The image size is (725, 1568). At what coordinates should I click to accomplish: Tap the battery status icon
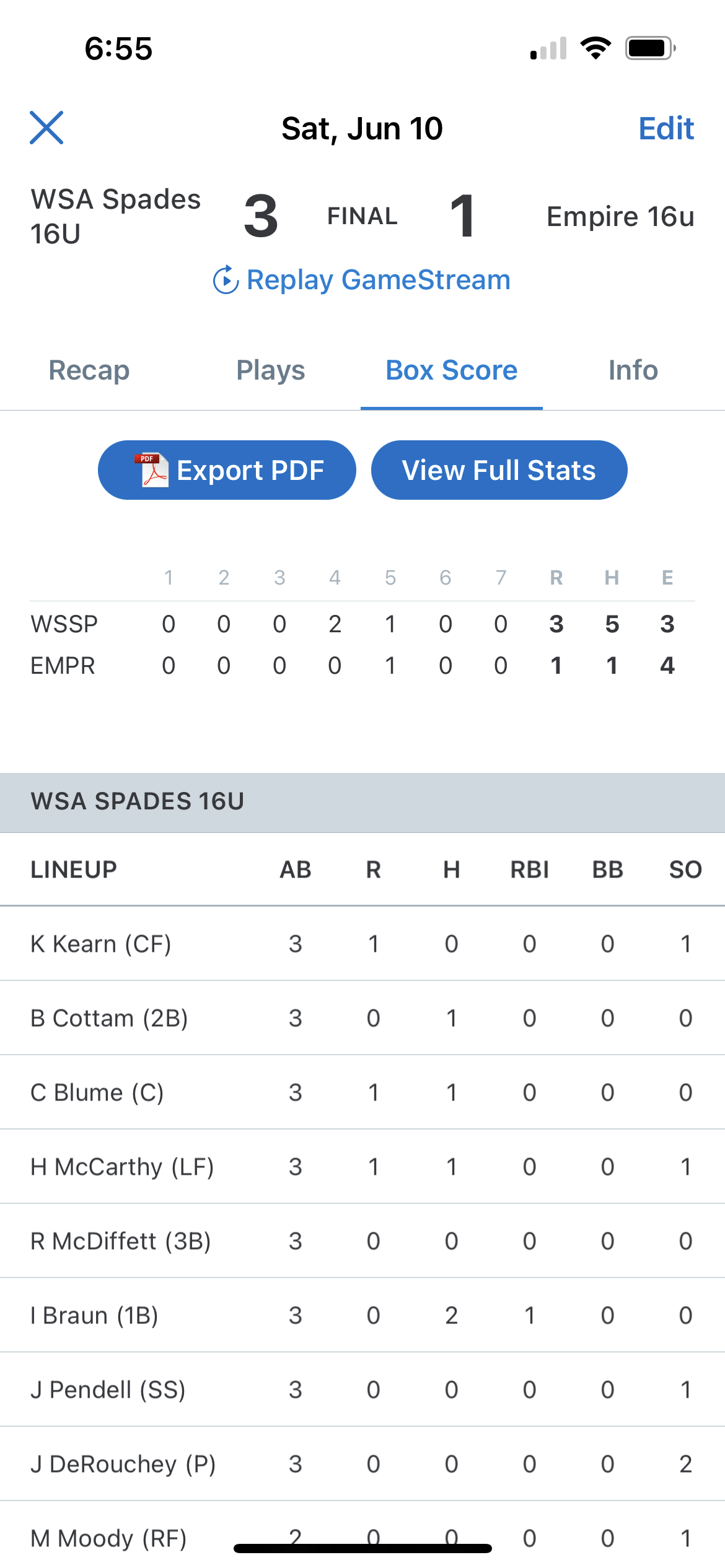point(650,48)
